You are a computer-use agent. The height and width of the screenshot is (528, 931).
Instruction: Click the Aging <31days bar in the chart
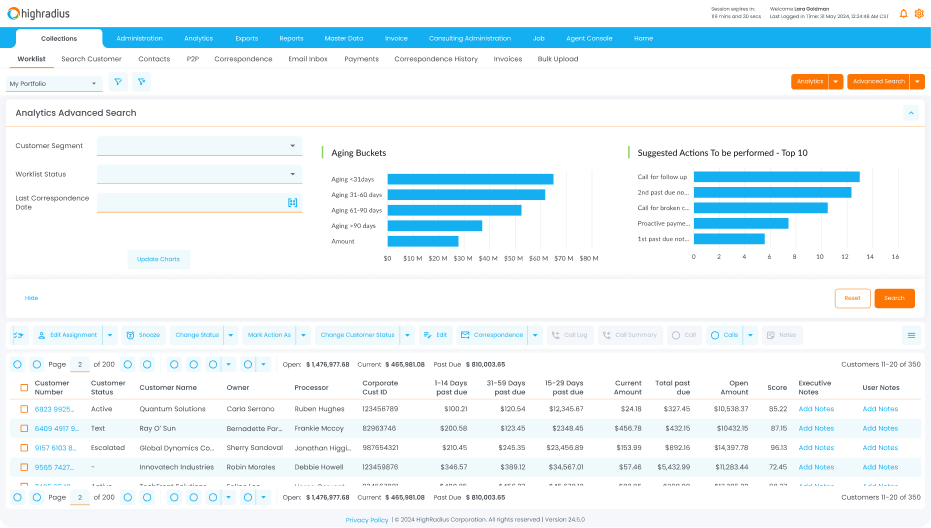(x=470, y=179)
